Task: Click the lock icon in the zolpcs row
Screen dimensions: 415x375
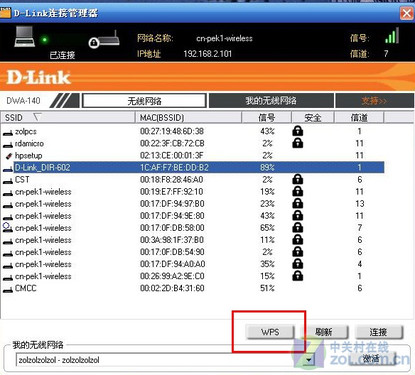Action: 298,131
